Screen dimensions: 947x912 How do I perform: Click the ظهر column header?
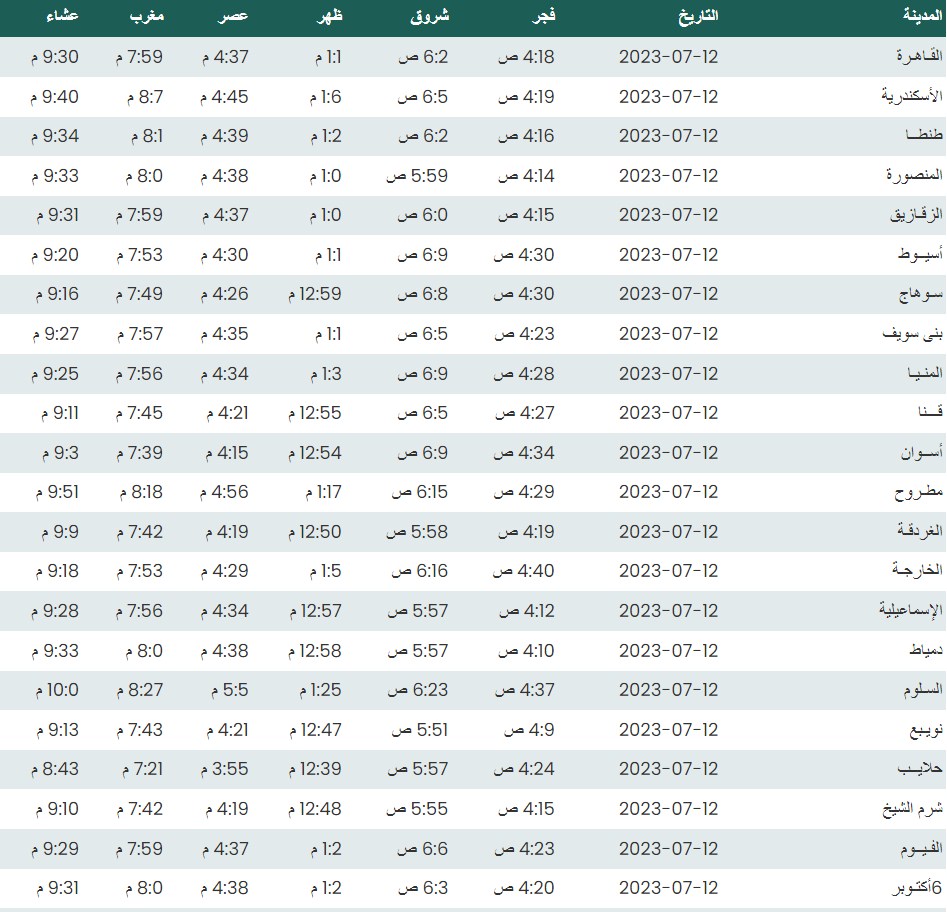(x=328, y=17)
